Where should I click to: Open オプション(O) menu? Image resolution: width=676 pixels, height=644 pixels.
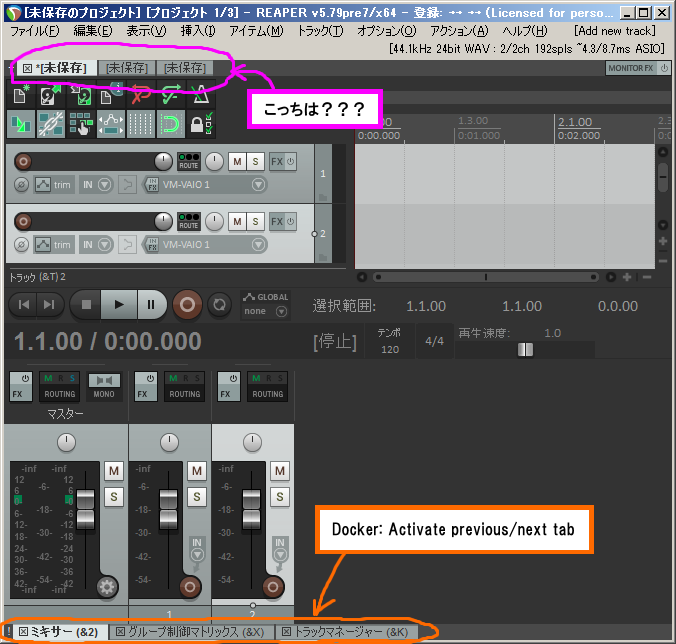pyautogui.click(x=387, y=31)
